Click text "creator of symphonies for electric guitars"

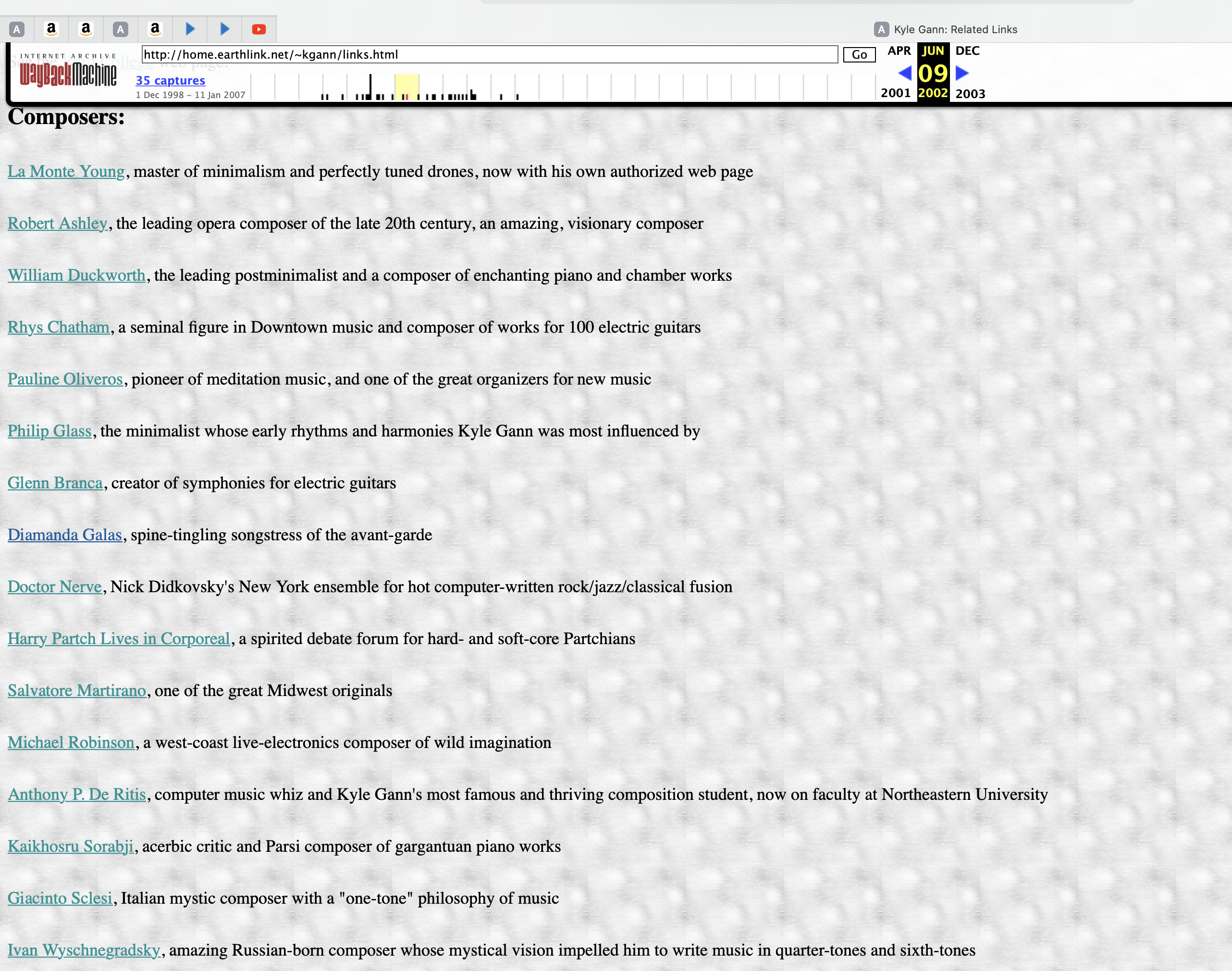(253, 483)
